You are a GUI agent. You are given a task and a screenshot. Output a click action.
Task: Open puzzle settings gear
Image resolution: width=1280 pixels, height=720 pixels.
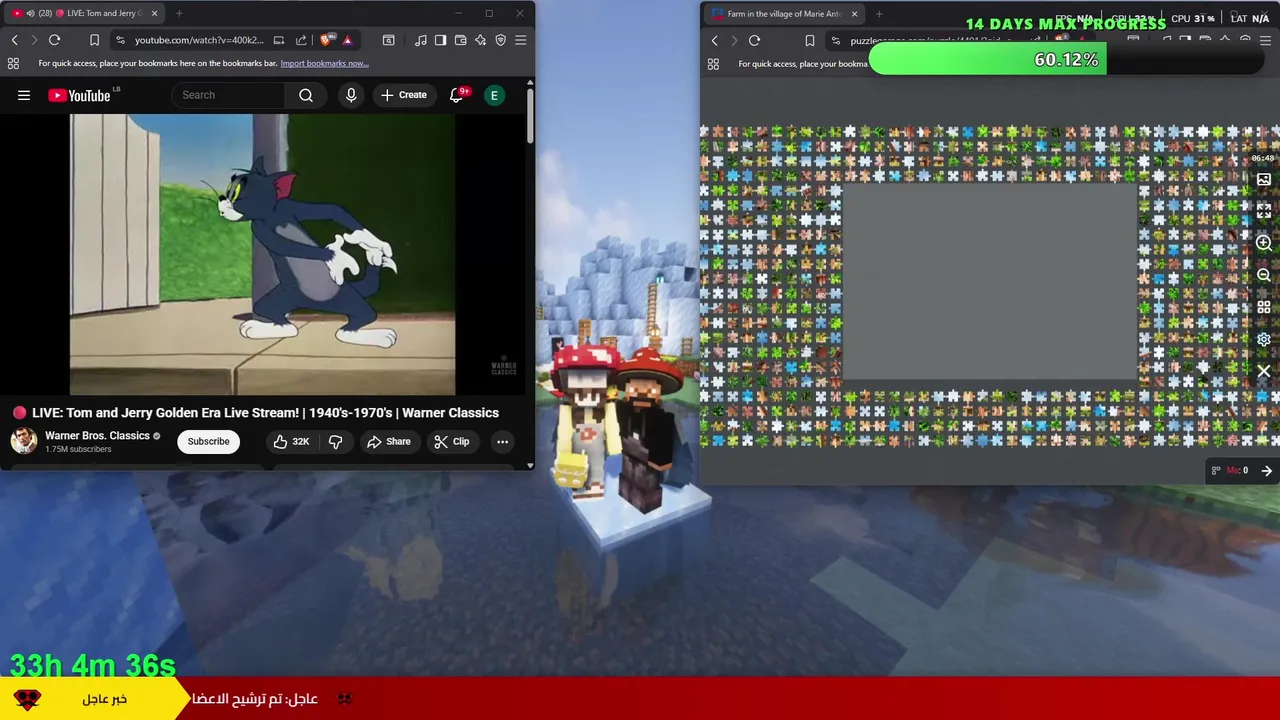tap(1264, 339)
